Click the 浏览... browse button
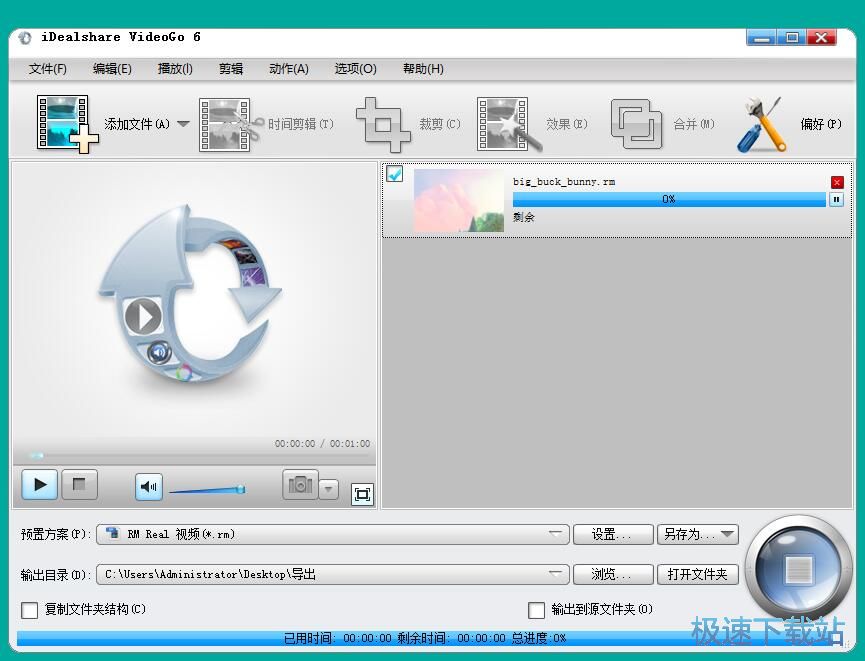 coord(613,574)
